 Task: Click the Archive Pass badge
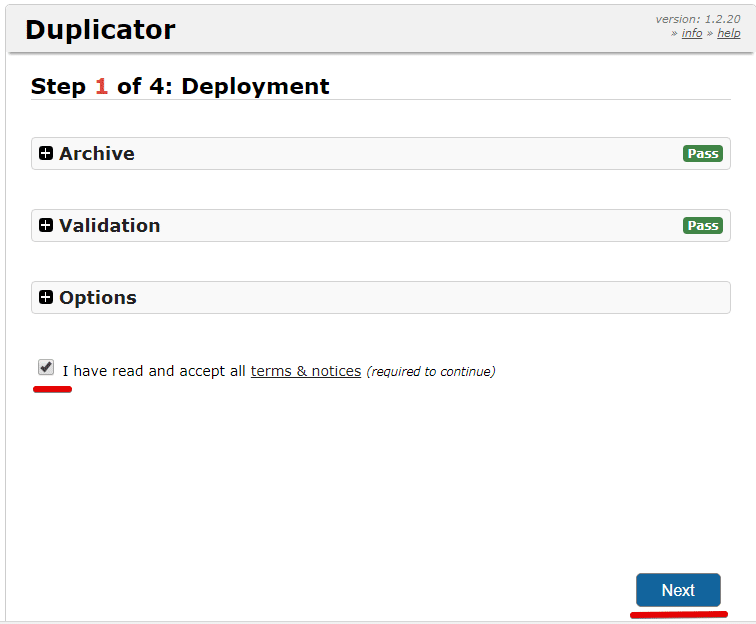click(702, 153)
